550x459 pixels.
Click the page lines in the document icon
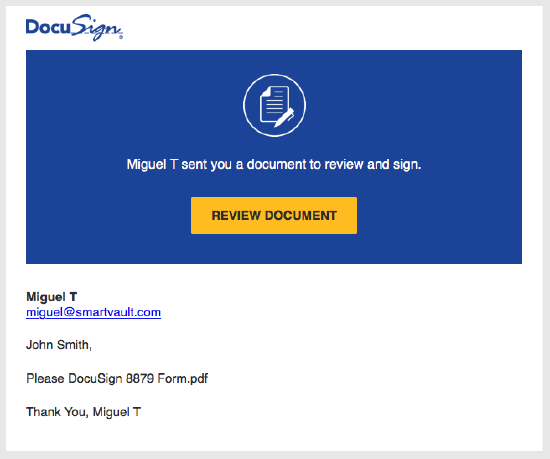[275, 103]
